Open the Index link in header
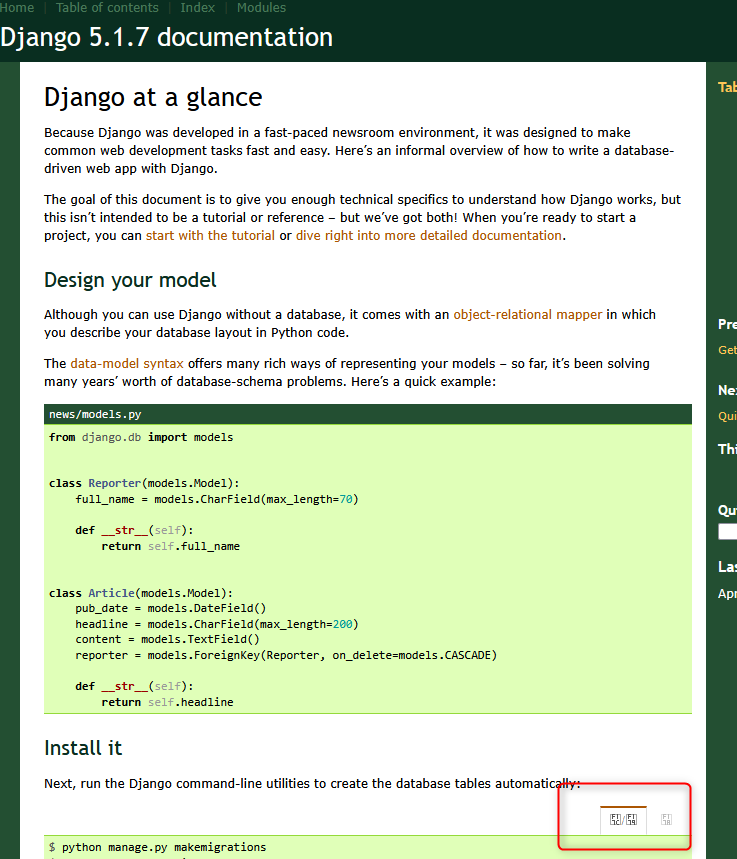737x859 pixels. (x=198, y=8)
